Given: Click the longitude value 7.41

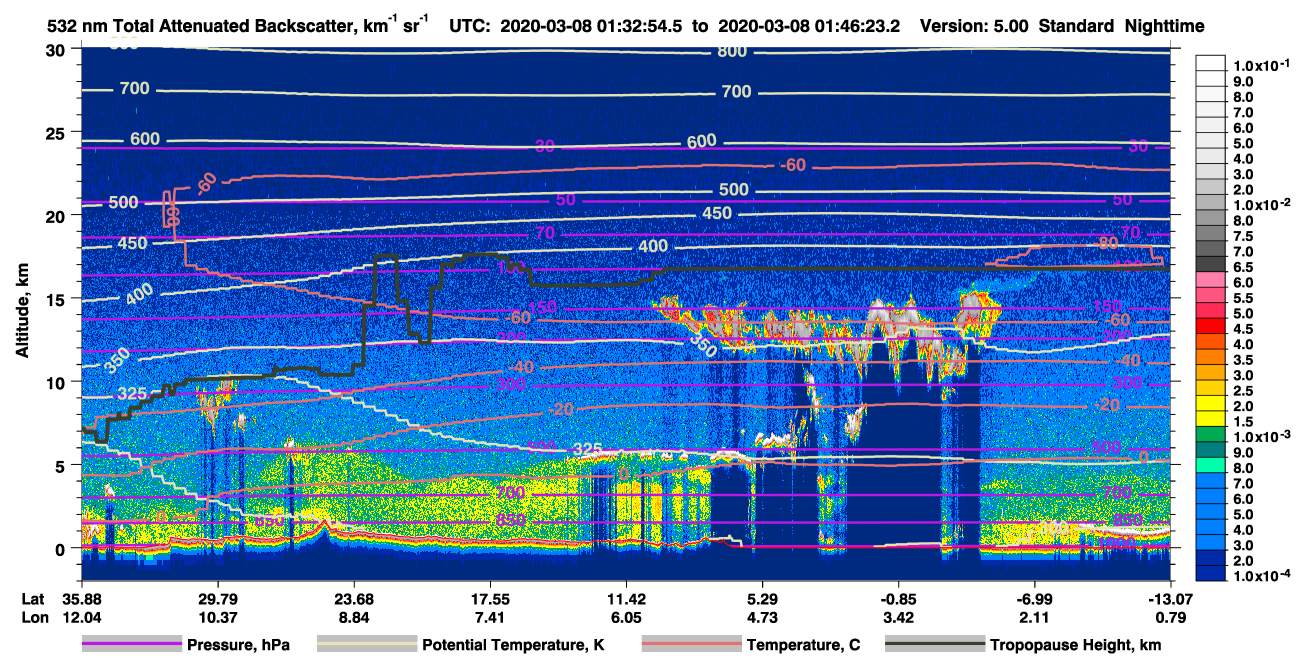Looking at the screenshot, I should (489, 617).
